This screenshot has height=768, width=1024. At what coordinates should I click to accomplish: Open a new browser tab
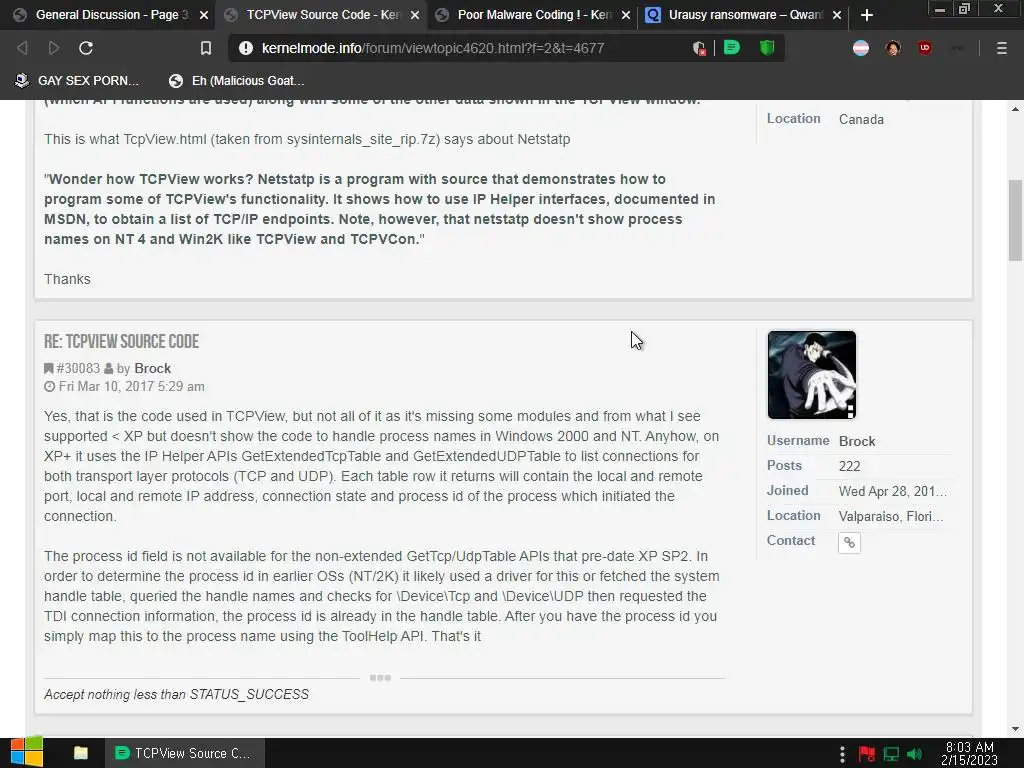867,15
